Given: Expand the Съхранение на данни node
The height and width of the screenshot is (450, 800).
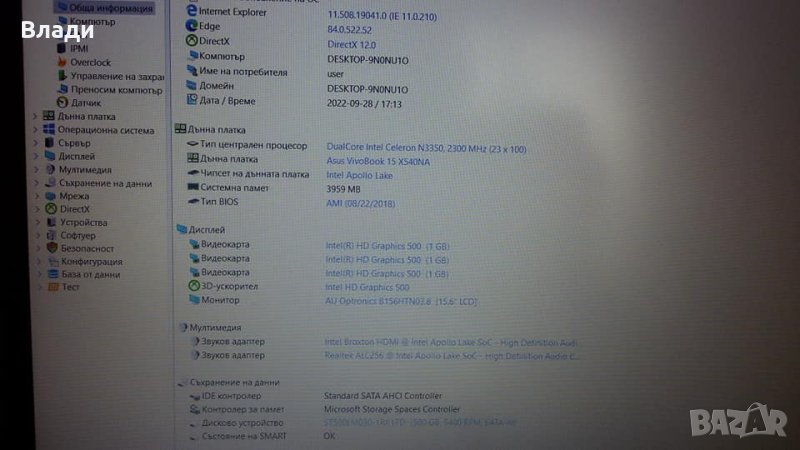Looking at the screenshot, I should (36, 183).
